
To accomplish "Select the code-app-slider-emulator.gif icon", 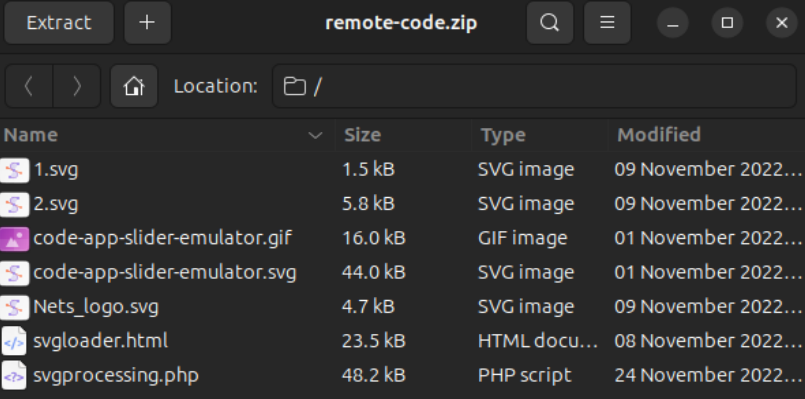I will point(14,238).
